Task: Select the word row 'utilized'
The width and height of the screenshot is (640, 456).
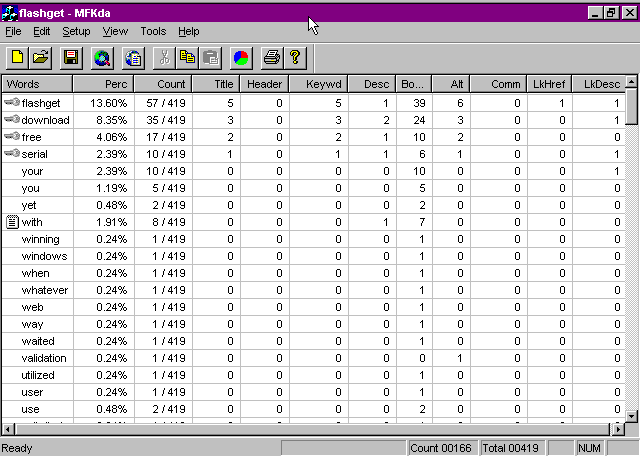Action: click(x=313, y=375)
